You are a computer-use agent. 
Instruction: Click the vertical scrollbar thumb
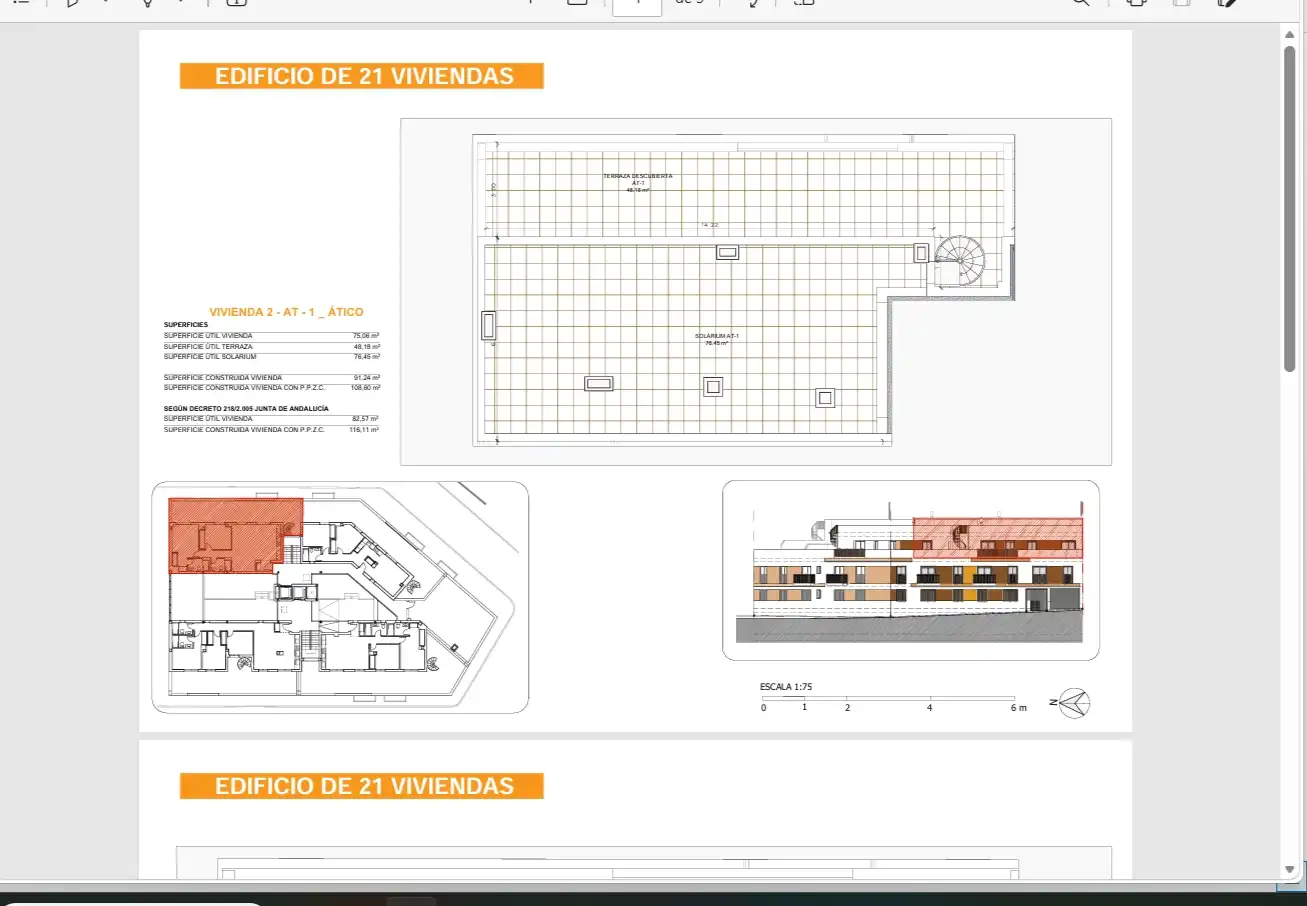click(1290, 209)
